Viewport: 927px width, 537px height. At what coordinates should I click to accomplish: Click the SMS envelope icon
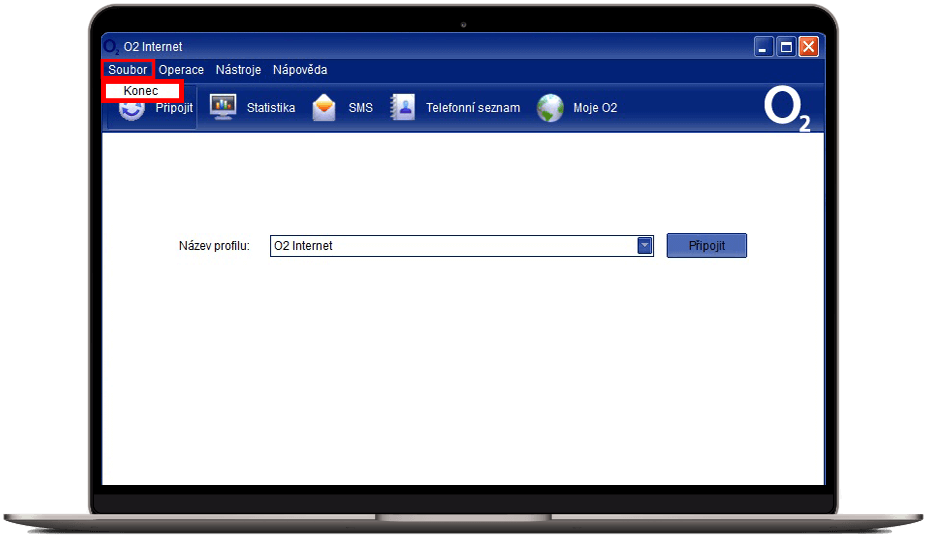pyautogui.click(x=324, y=107)
